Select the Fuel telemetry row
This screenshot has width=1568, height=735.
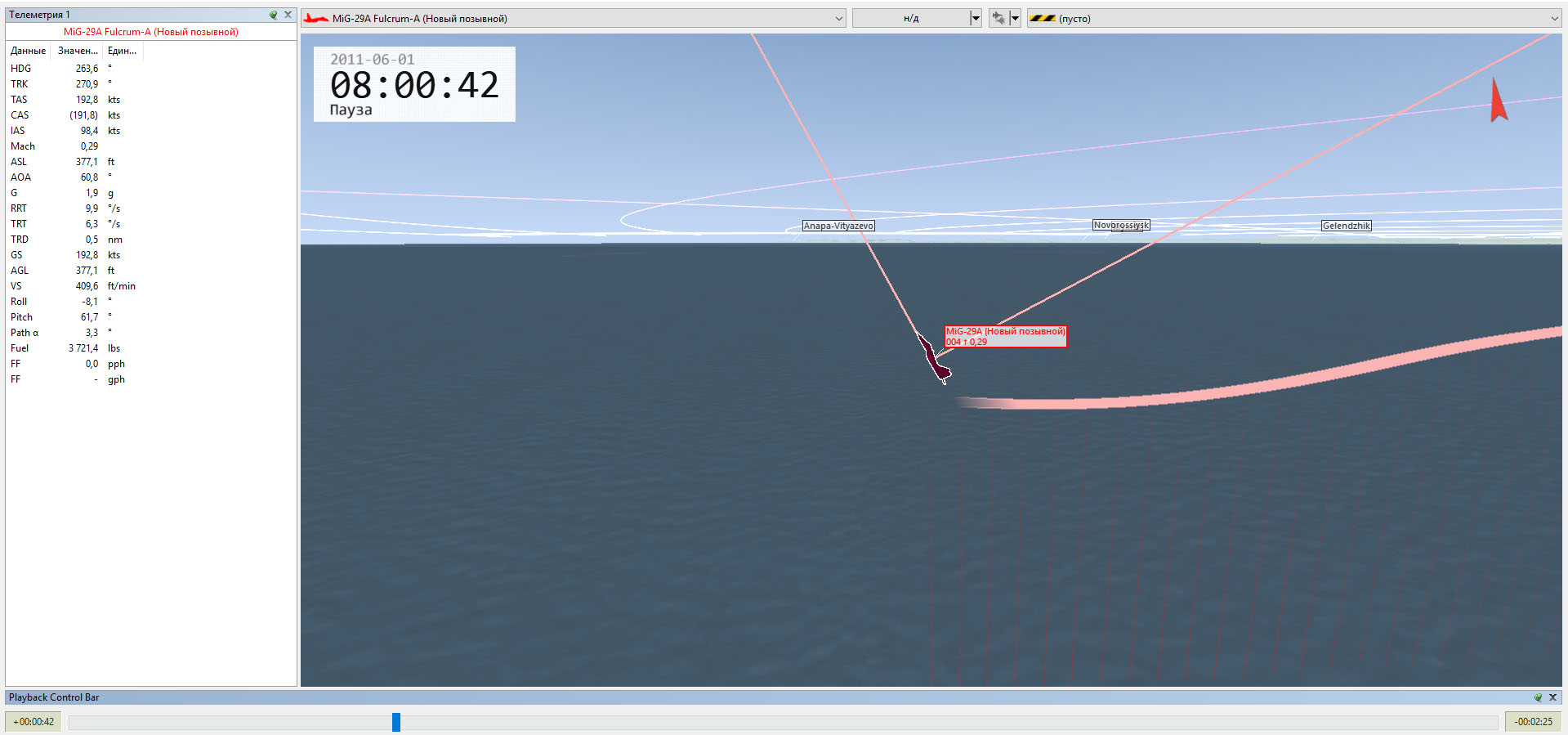[151, 348]
